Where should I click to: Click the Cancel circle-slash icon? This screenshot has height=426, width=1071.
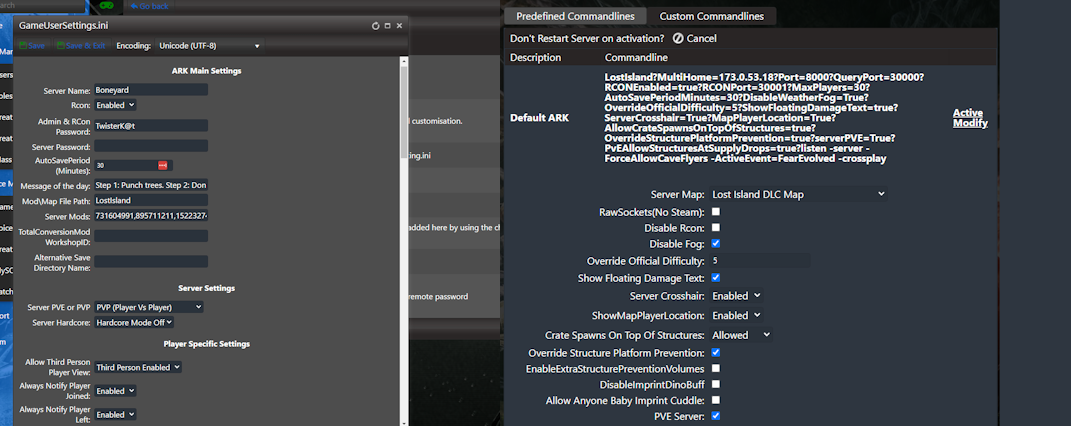pyautogui.click(x=678, y=38)
